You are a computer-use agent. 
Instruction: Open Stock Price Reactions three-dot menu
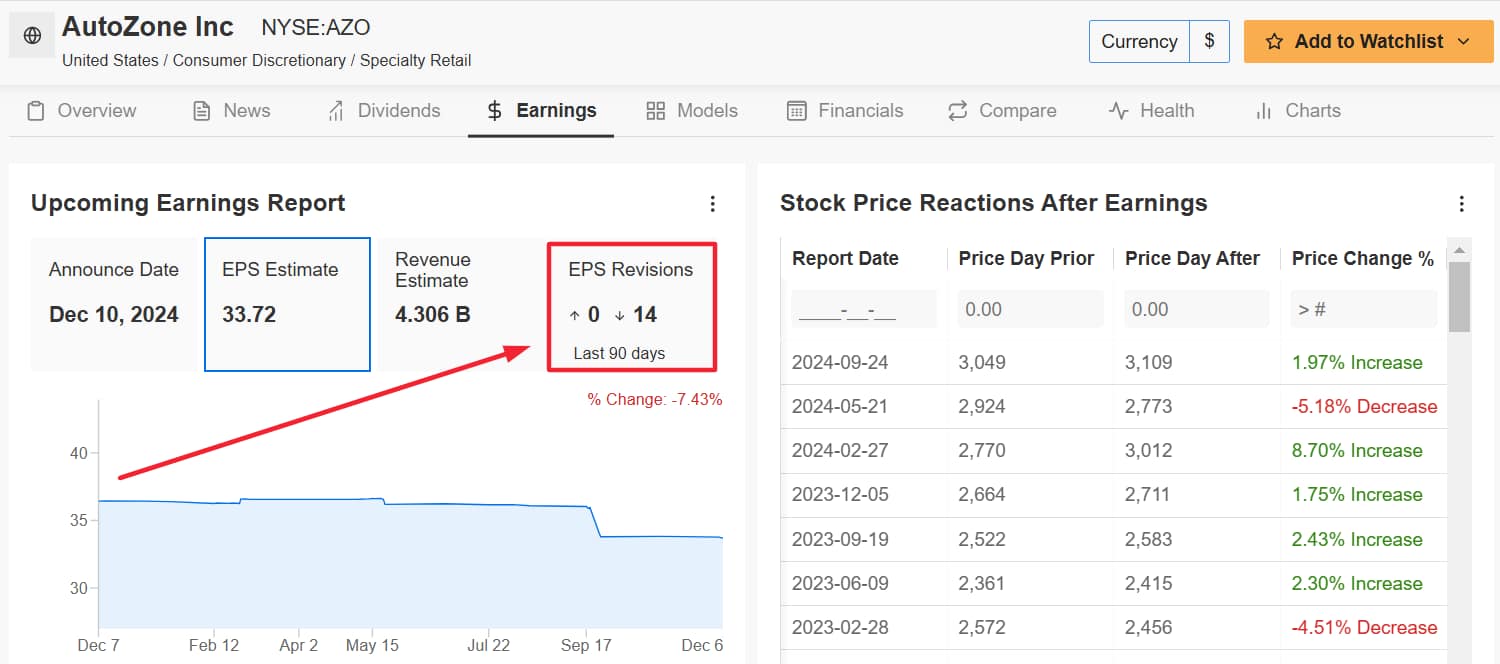point(1462,204)
